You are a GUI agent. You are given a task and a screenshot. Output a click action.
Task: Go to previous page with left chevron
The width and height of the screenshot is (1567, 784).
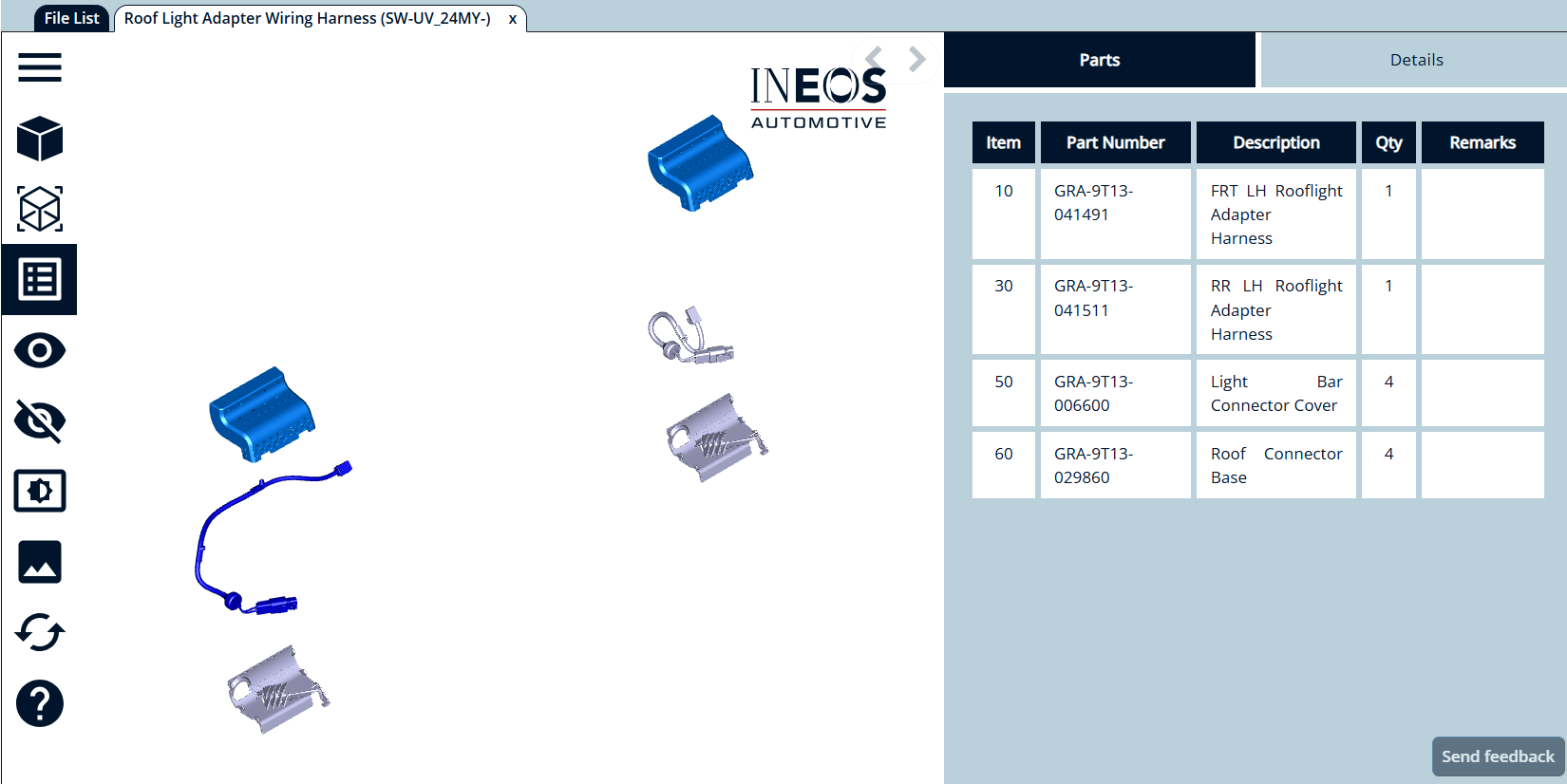coord(875,59)
